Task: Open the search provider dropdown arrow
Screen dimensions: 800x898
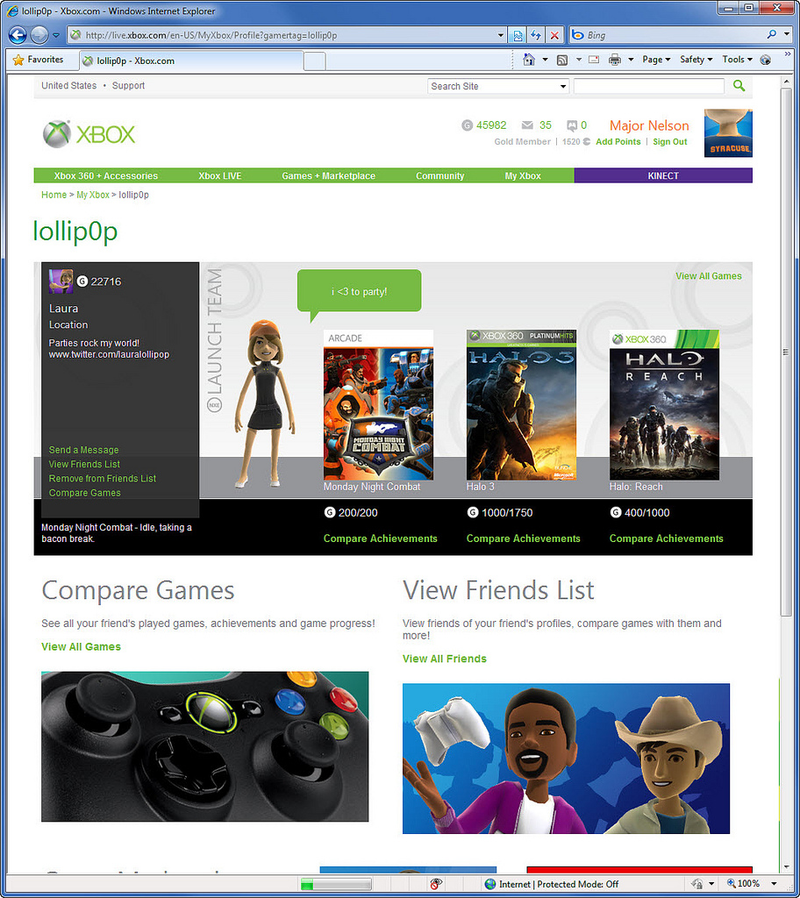Action: 787,34
